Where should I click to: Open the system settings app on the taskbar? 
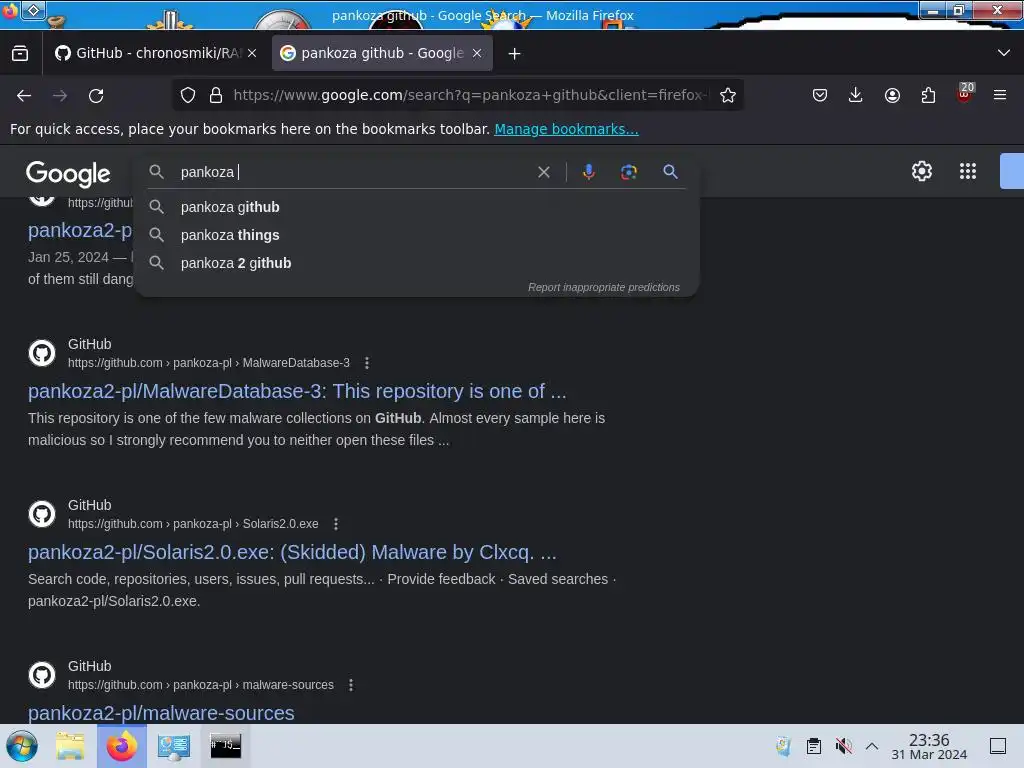click(174, 746)
